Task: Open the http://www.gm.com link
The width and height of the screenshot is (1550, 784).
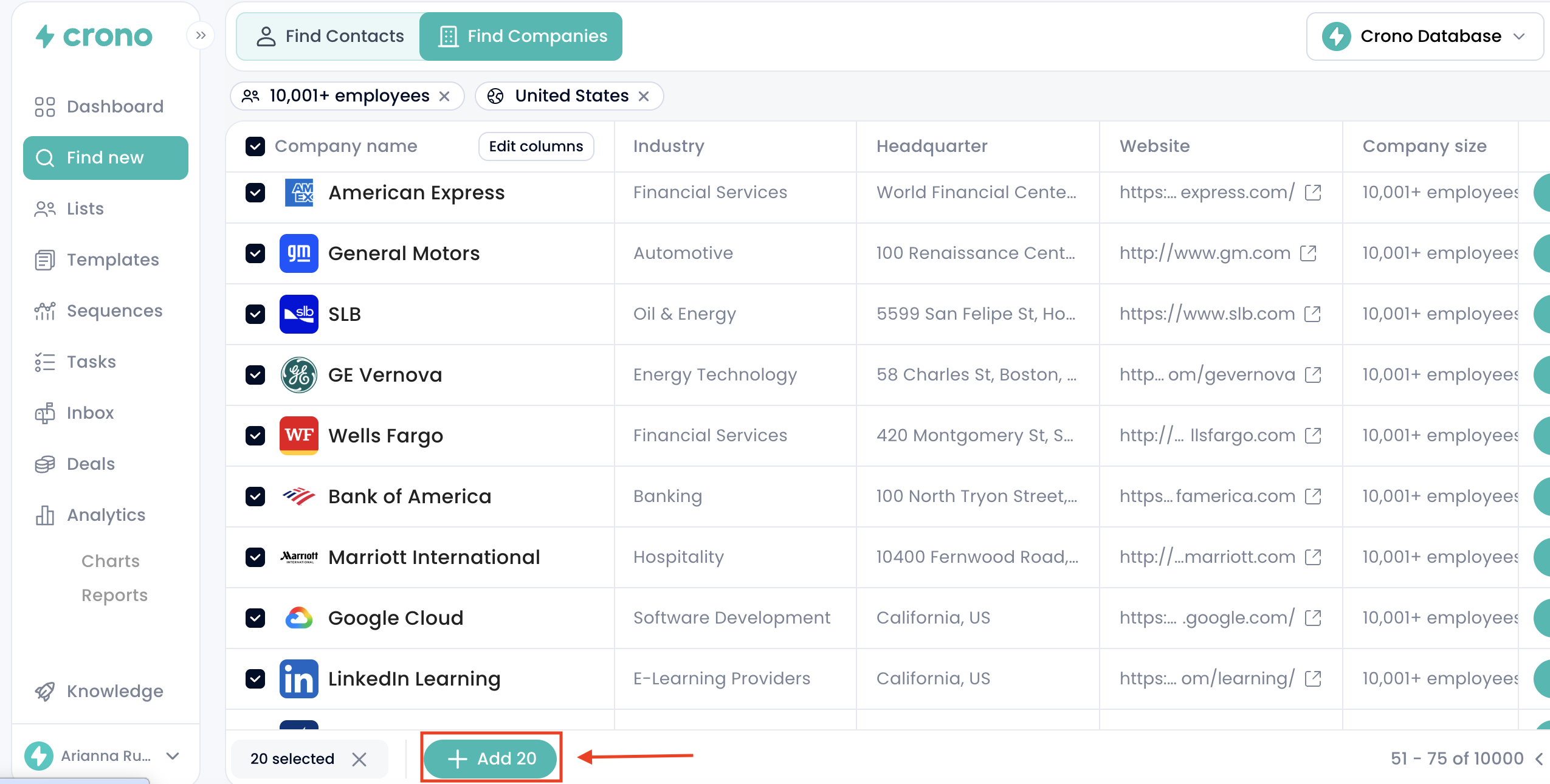Action: [x=1205, y=253]
